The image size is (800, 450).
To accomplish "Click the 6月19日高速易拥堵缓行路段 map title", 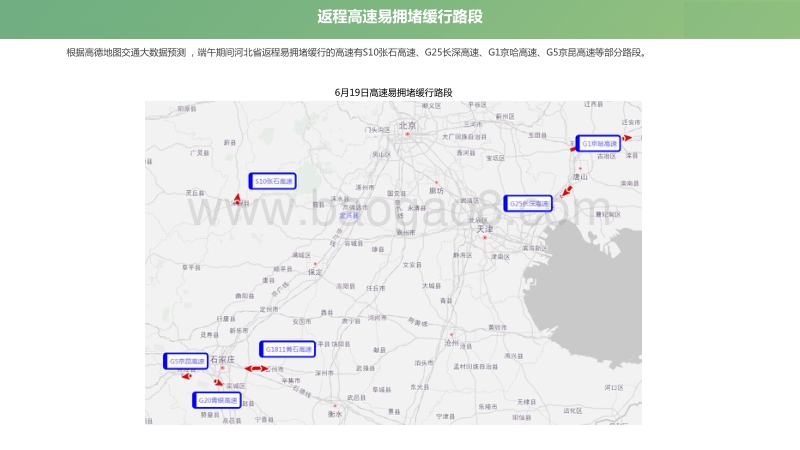I will (x=393, y=92).
